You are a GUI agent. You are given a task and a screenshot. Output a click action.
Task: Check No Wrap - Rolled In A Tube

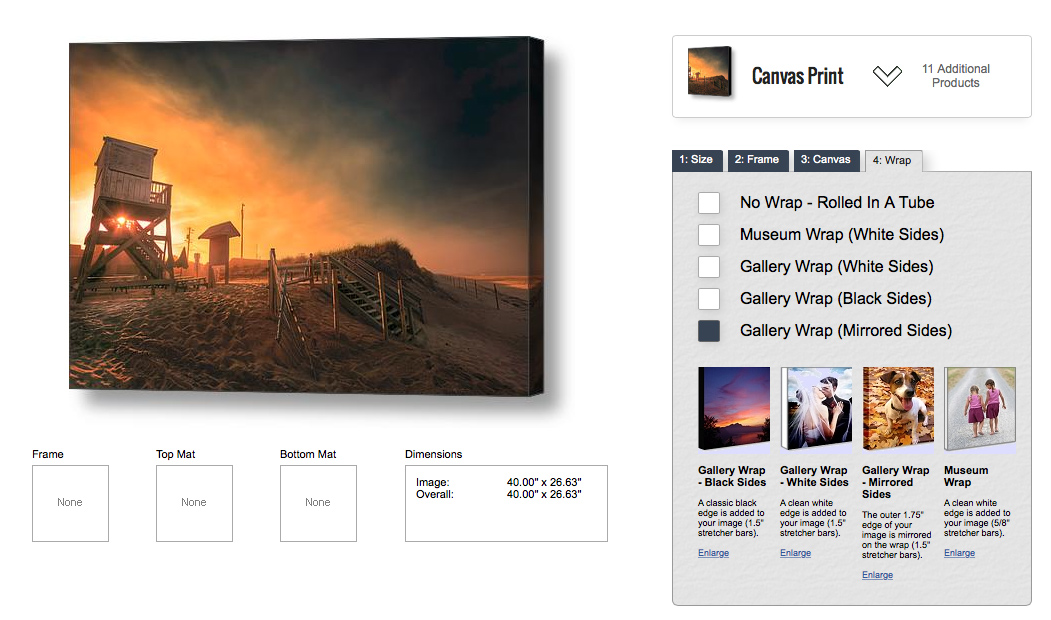click(709, 202)
